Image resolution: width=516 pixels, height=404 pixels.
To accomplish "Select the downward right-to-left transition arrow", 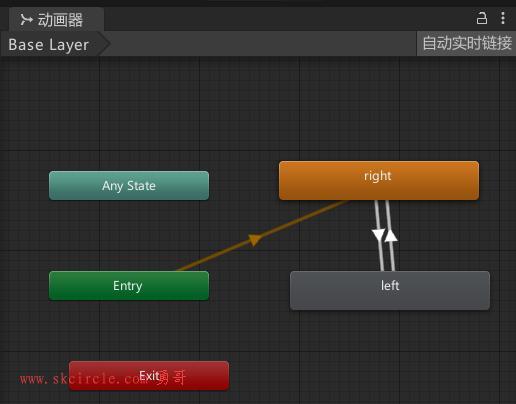I will tap(379, 234).
